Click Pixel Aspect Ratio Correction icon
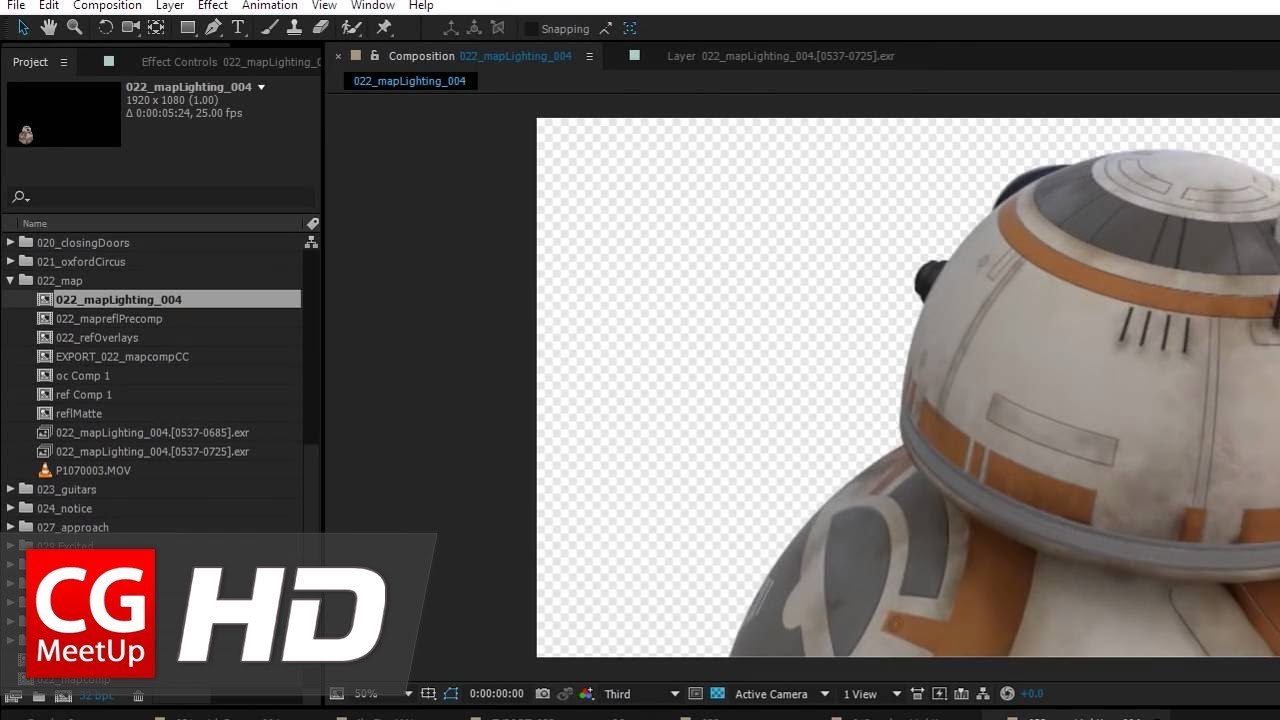This screenshot has height=720, width=1280. pyautogui.click(x=917, y=694)
